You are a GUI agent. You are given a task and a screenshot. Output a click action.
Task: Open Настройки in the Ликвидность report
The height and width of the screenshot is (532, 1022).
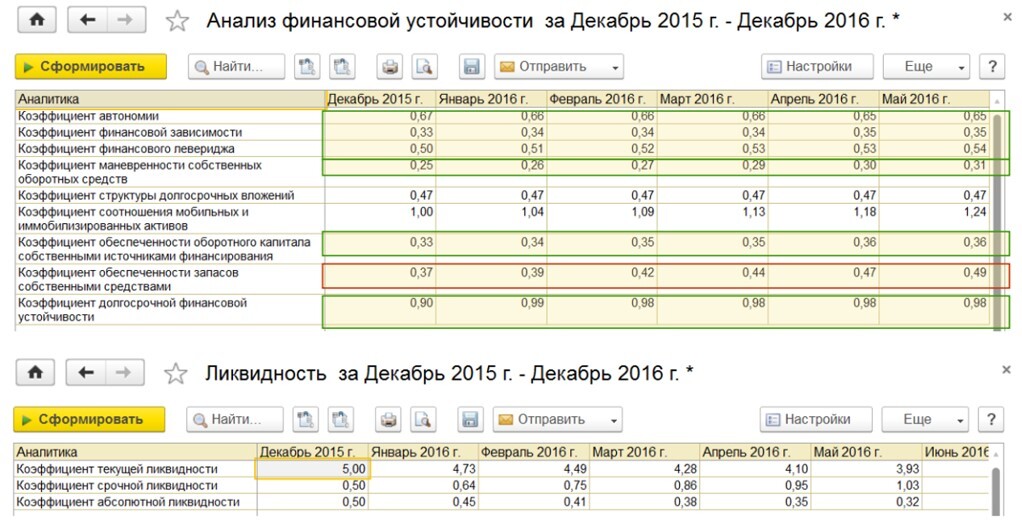pyautogui.click(x=816, y=420)
